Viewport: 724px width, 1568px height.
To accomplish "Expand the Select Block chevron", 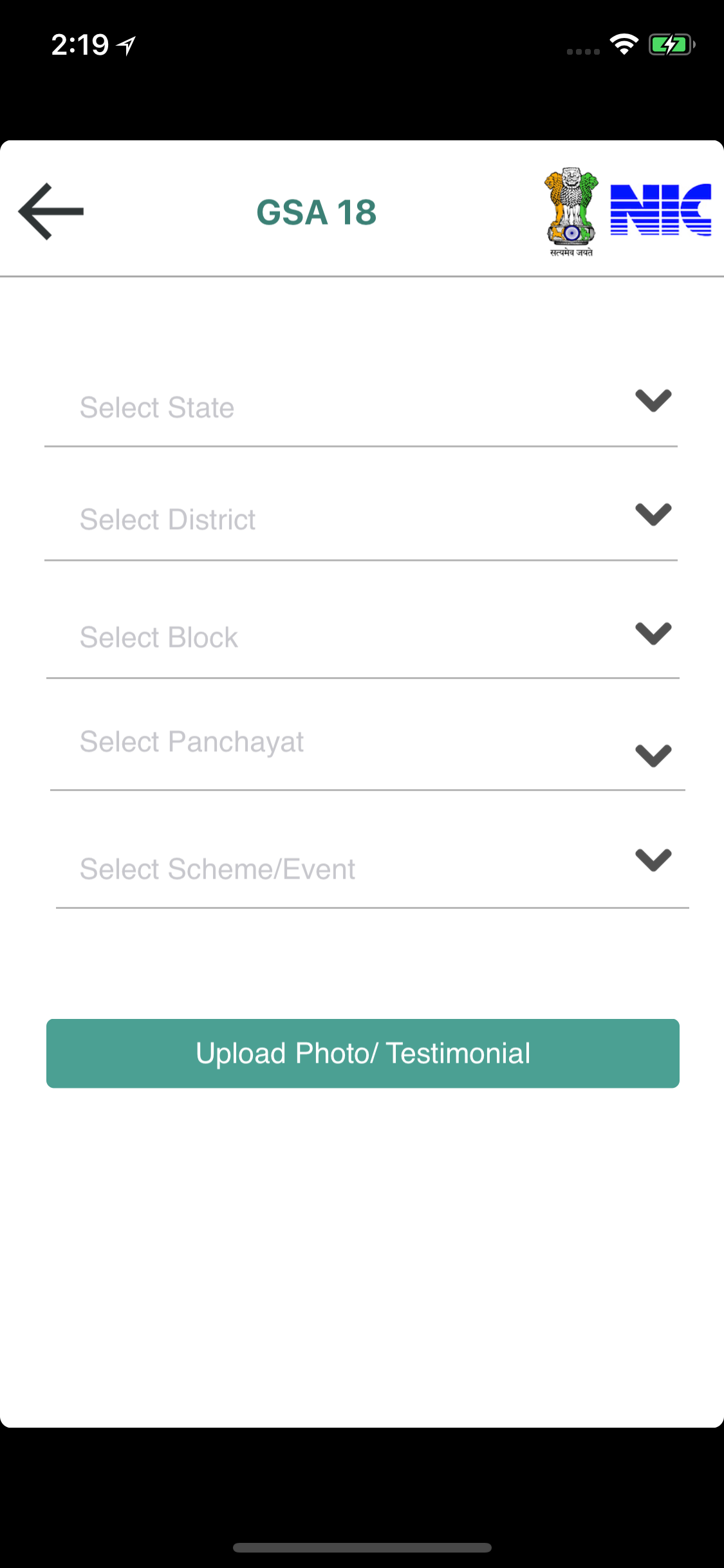I will [653, 633].
